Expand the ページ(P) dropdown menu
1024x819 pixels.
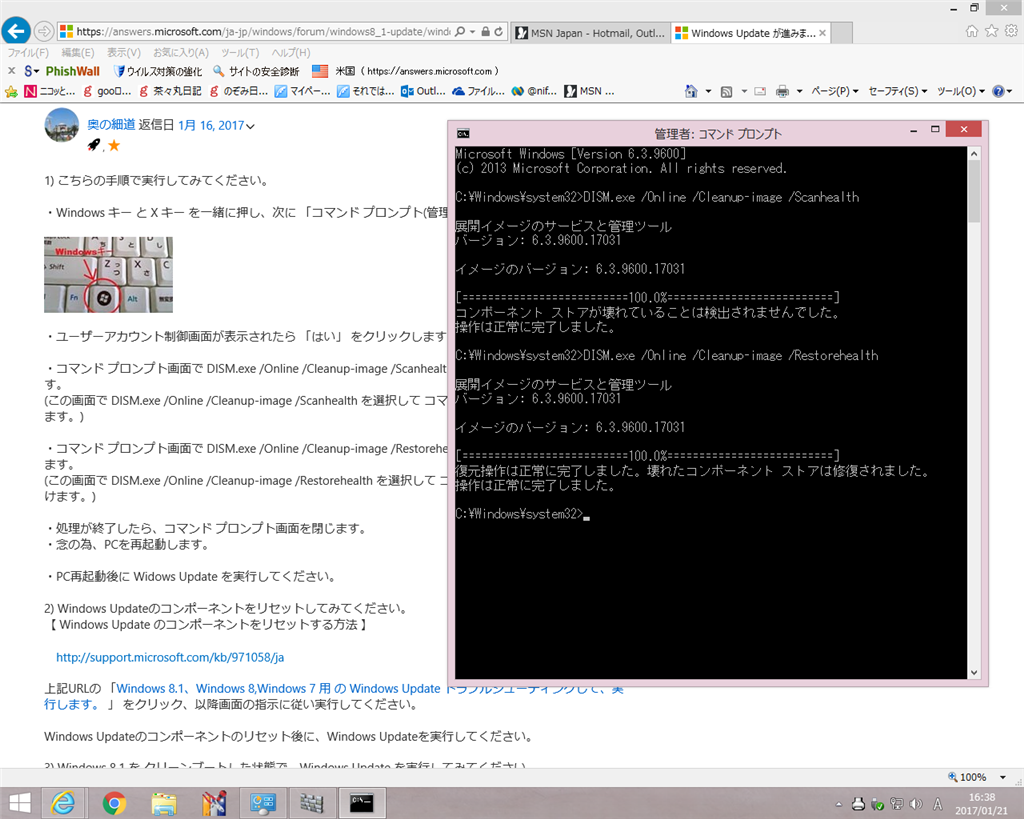[x=835, y=91]
